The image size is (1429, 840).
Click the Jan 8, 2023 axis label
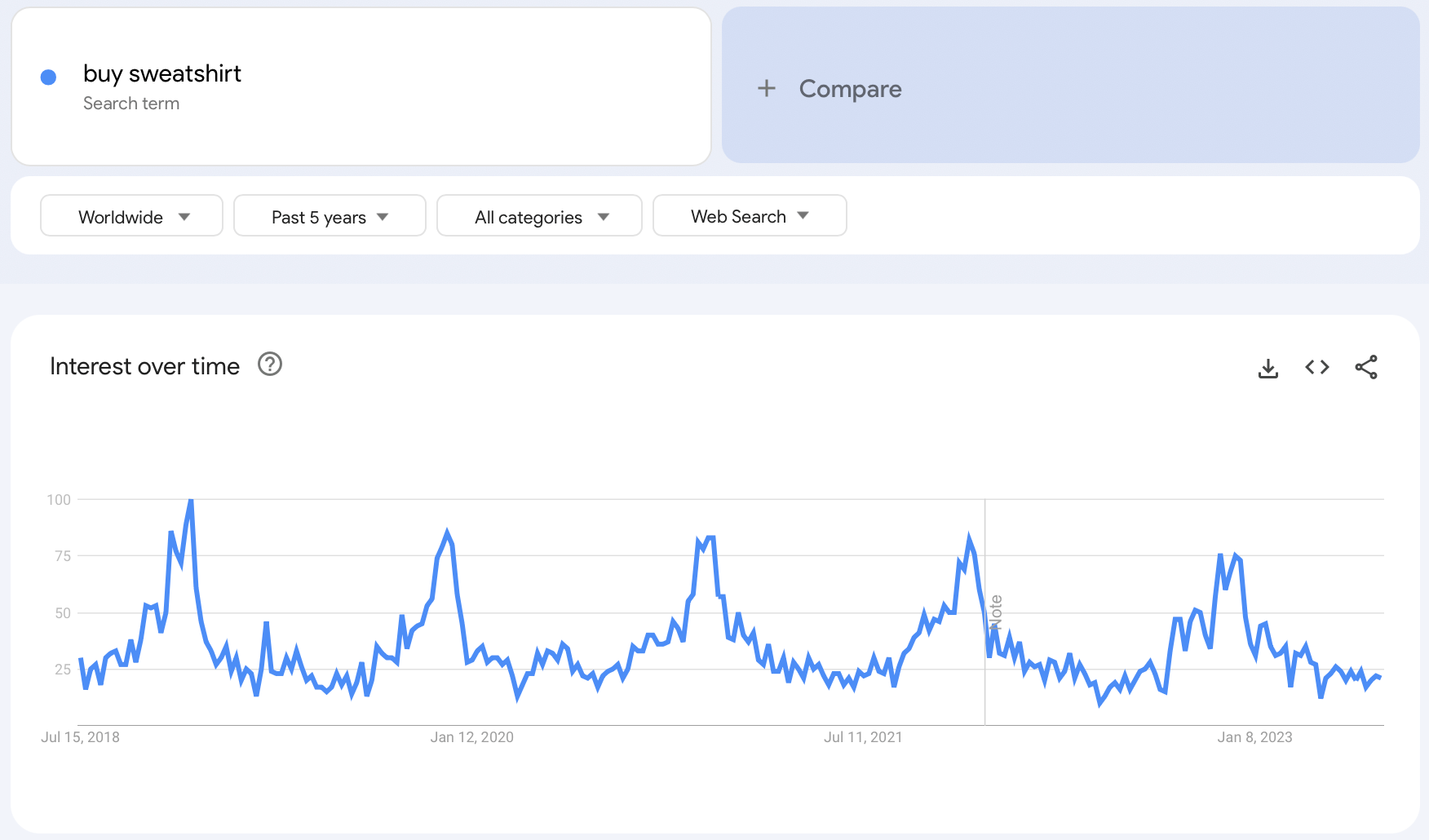click(1254, 737)
